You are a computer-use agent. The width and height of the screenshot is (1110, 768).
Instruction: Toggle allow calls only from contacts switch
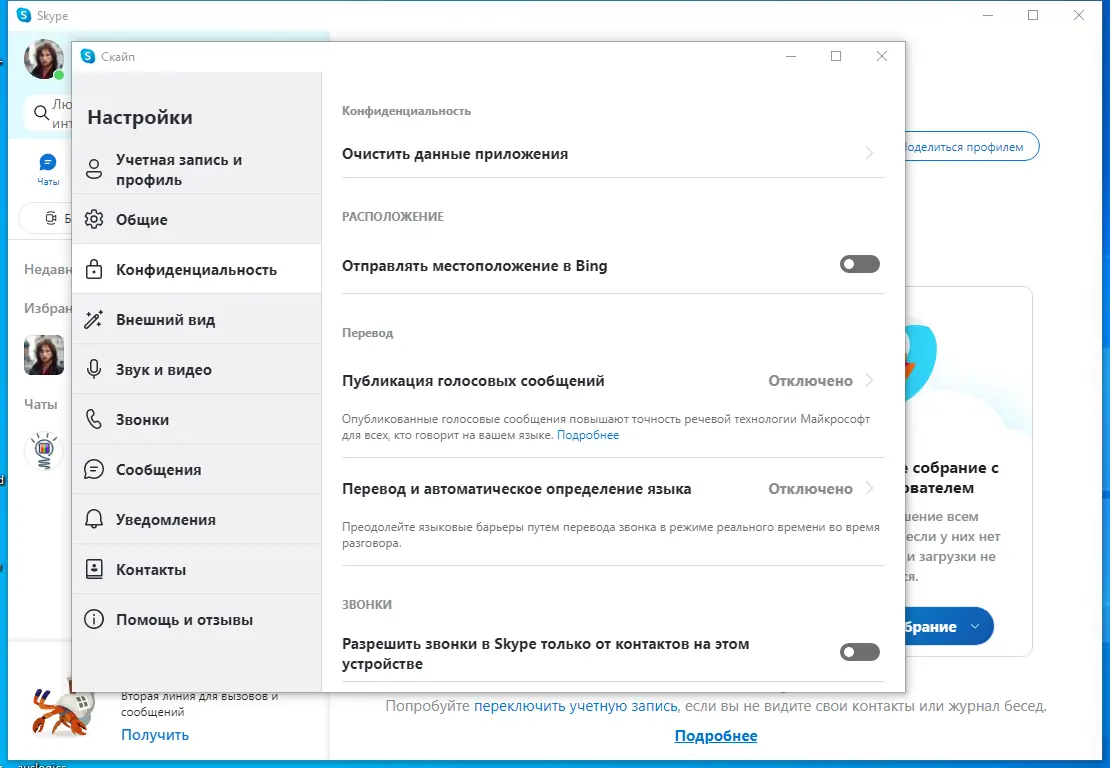click(x=859, y=652)
